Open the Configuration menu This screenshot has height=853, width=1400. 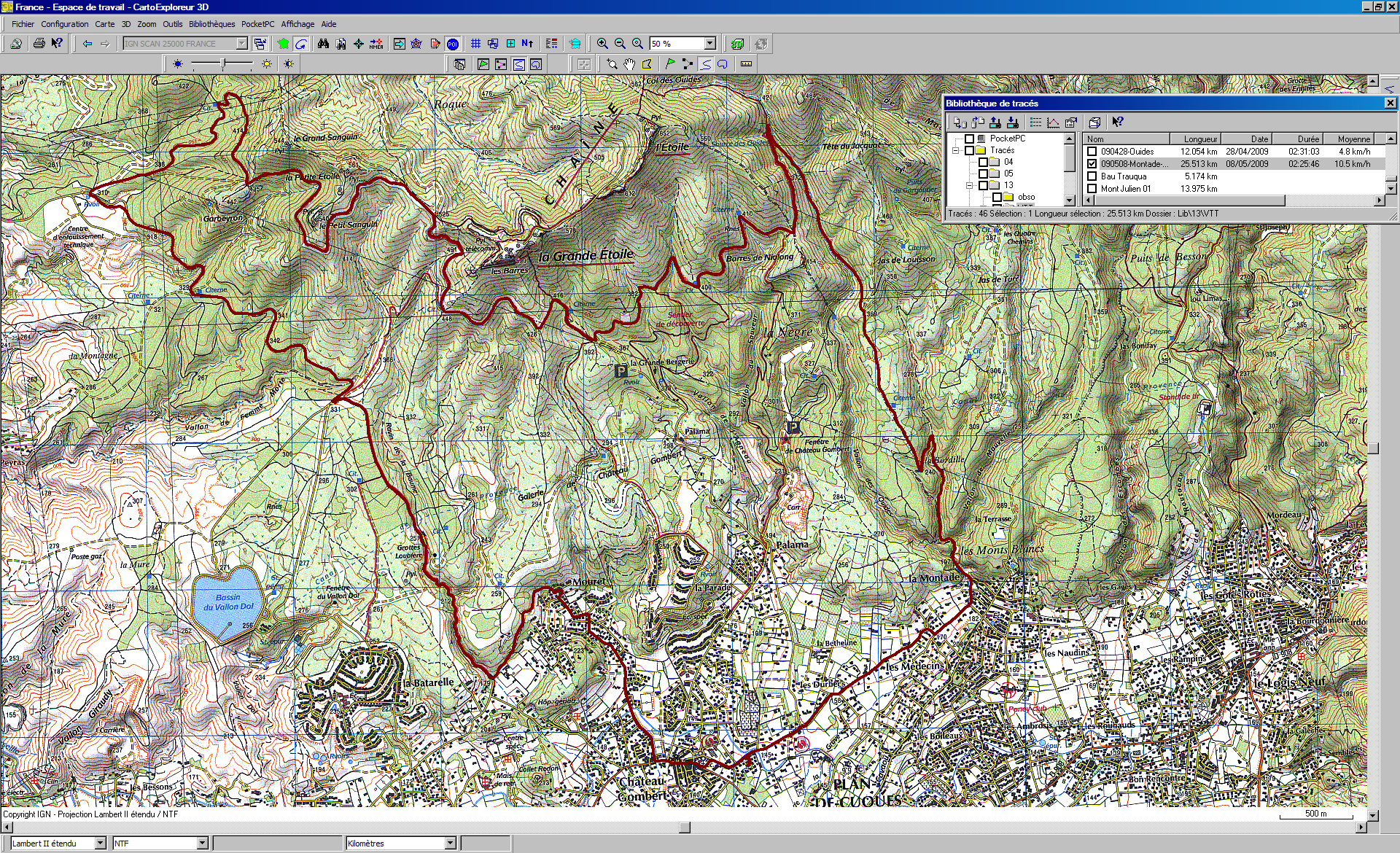(64, 24)
